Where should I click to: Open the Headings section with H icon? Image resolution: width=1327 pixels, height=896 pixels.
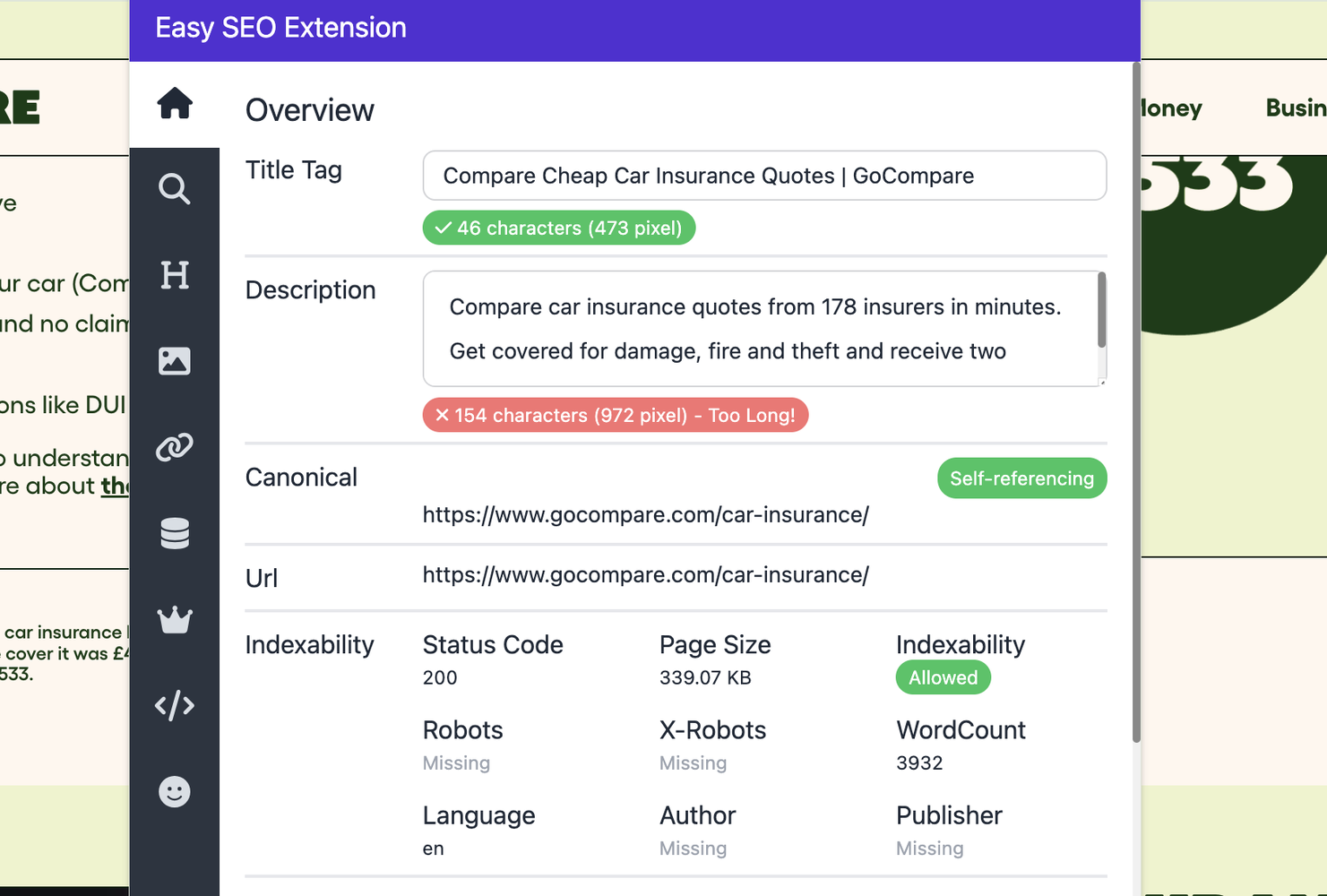pos(175,275)
